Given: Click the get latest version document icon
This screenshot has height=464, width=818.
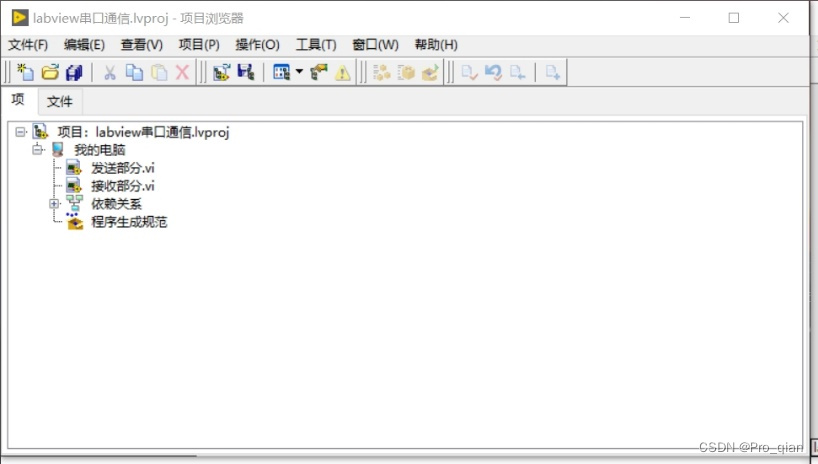Looking at the screenshot, I should [x=518, y=72].
